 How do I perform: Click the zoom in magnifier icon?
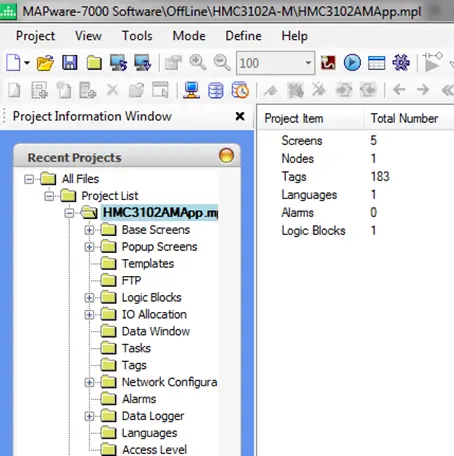point(198,63)
